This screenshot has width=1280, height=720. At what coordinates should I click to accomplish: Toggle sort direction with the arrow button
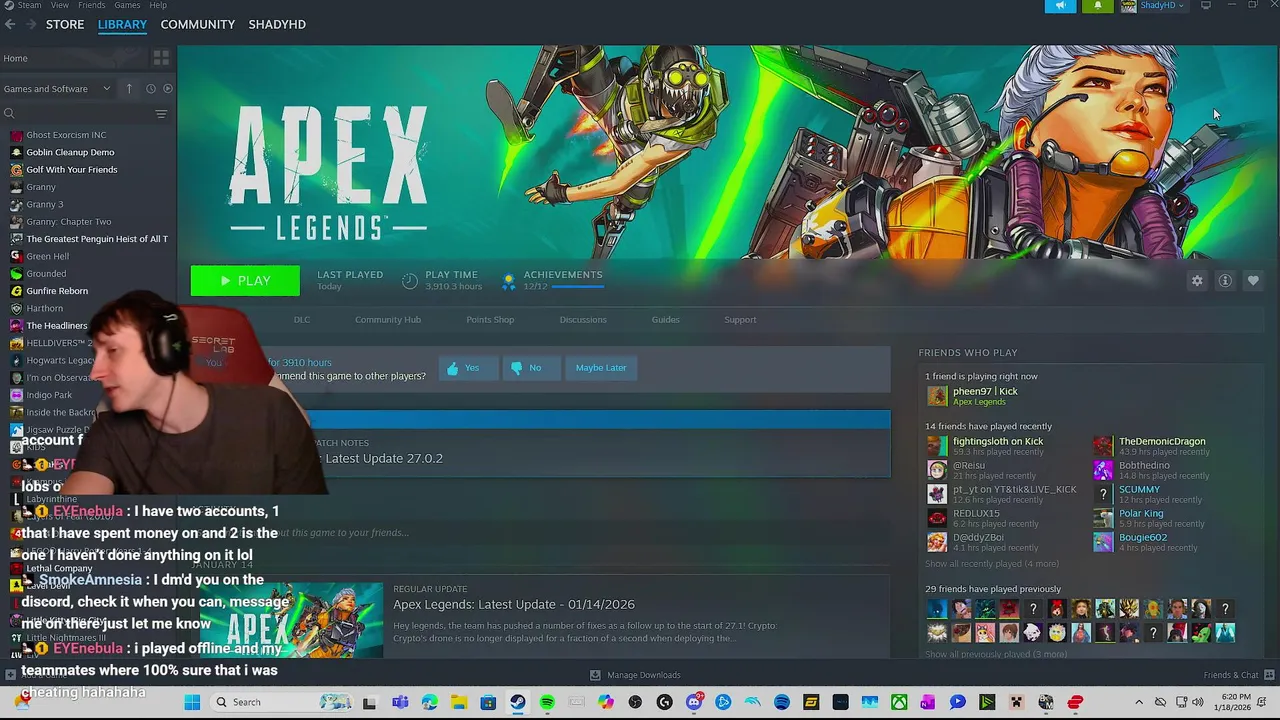click(129, 88)
